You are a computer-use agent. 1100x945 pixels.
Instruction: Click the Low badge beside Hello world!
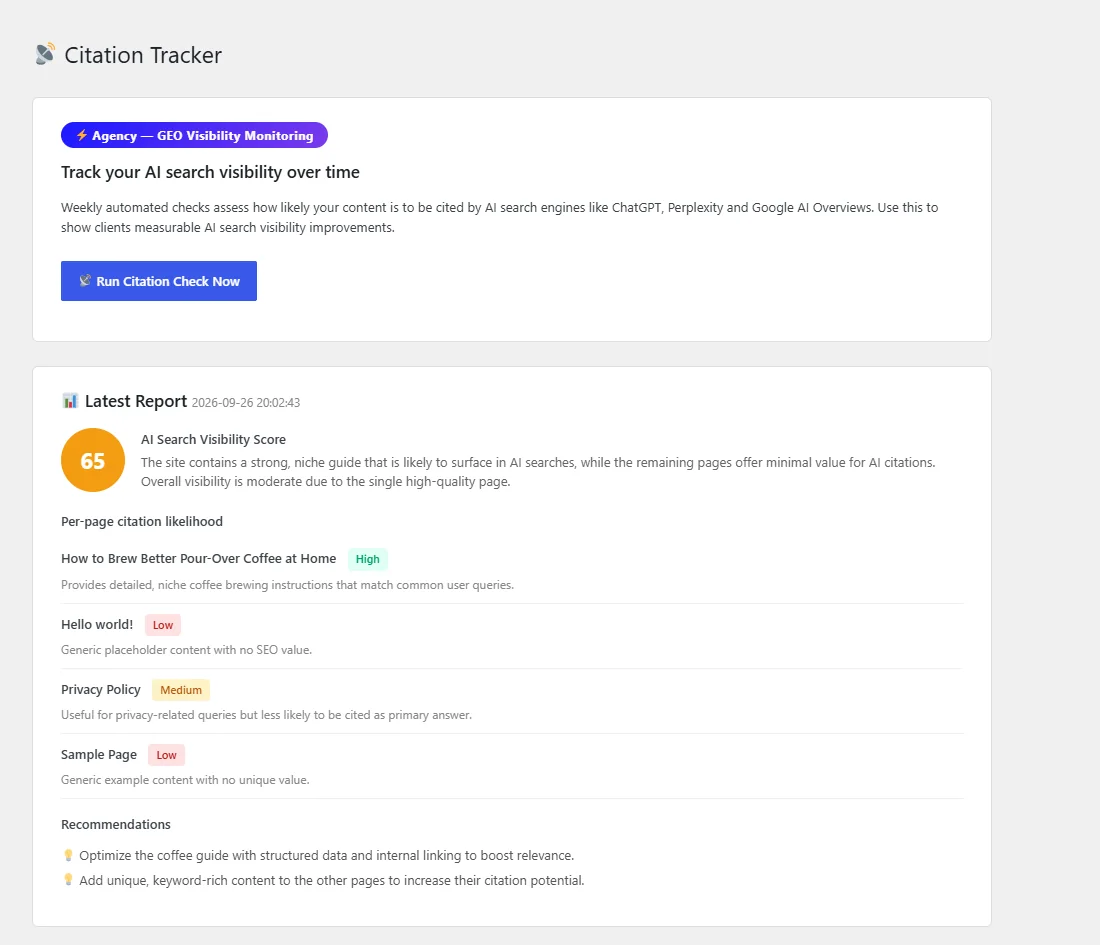tap(163, 625)
